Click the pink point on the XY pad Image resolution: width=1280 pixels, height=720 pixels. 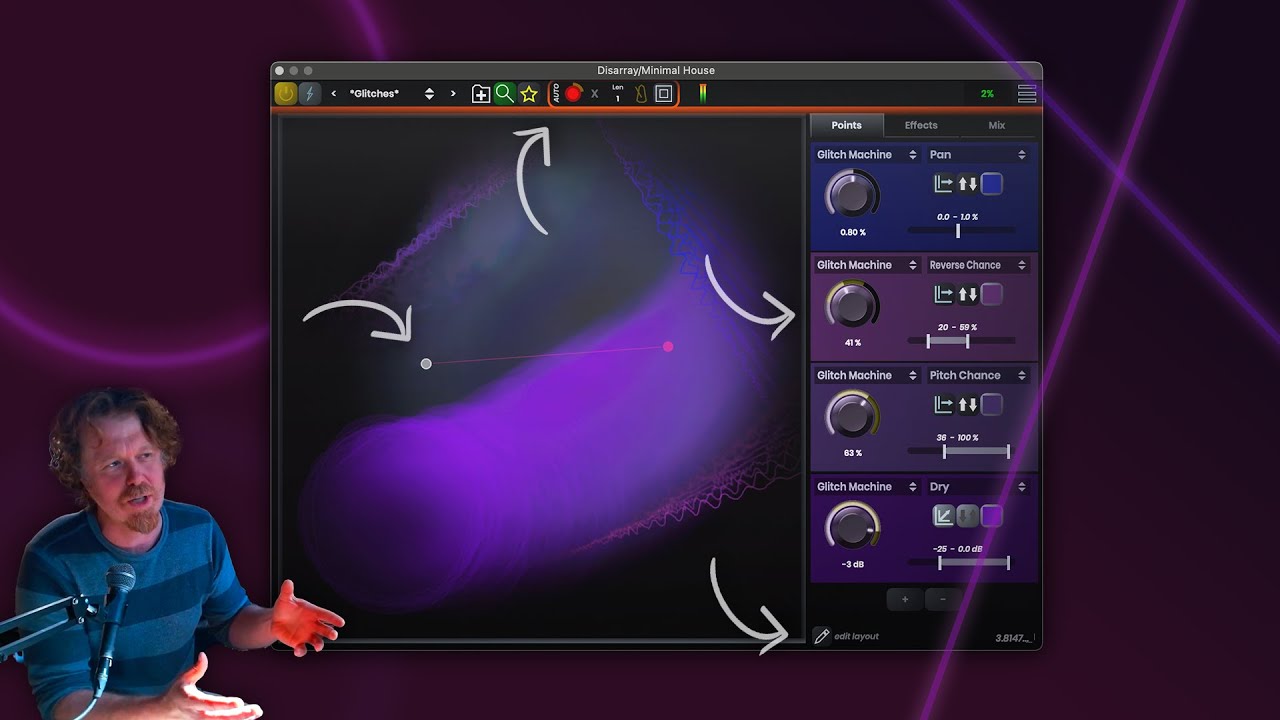click(668, 347)
